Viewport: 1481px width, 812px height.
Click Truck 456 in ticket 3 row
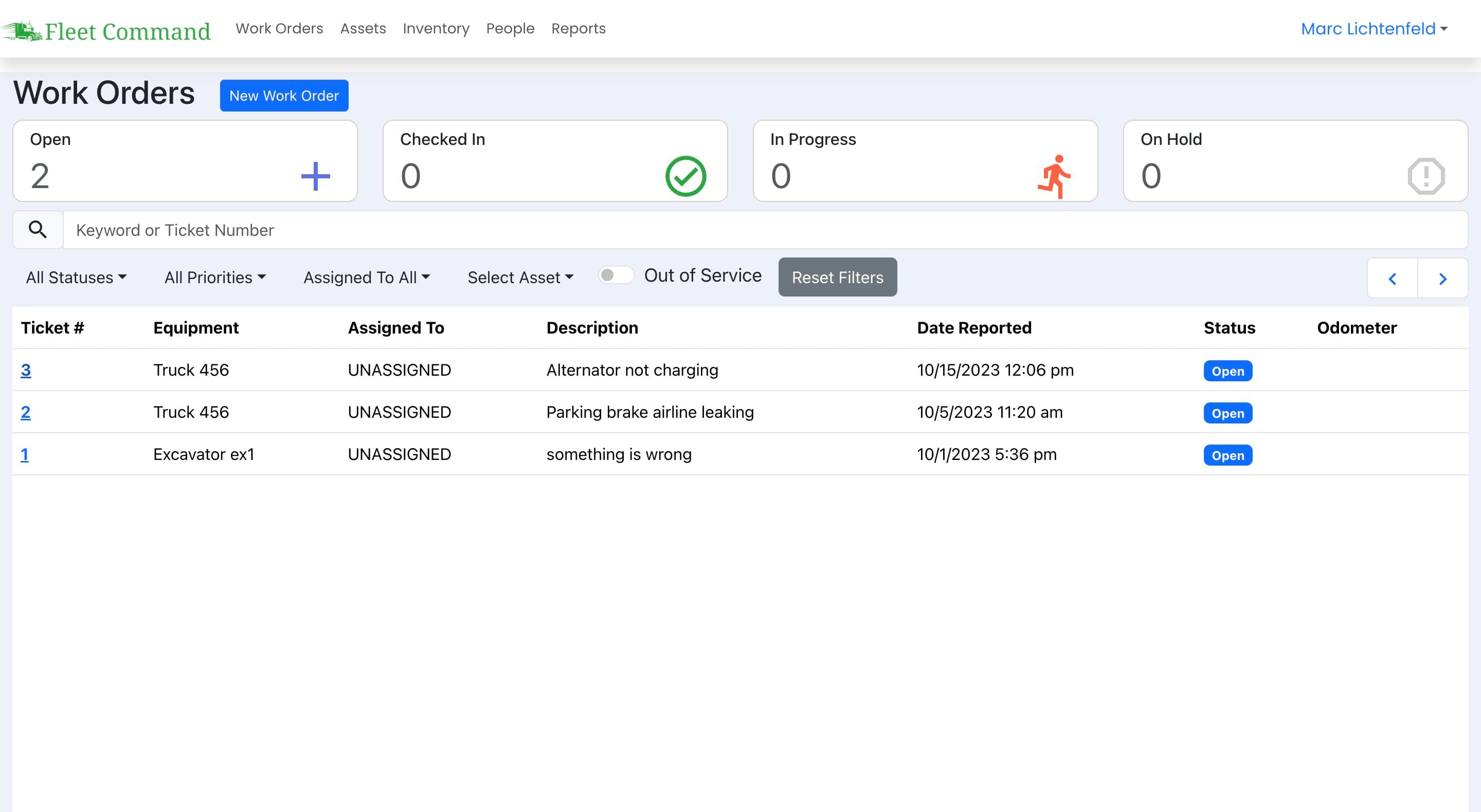pyautogui.click(x=191, y=370)
